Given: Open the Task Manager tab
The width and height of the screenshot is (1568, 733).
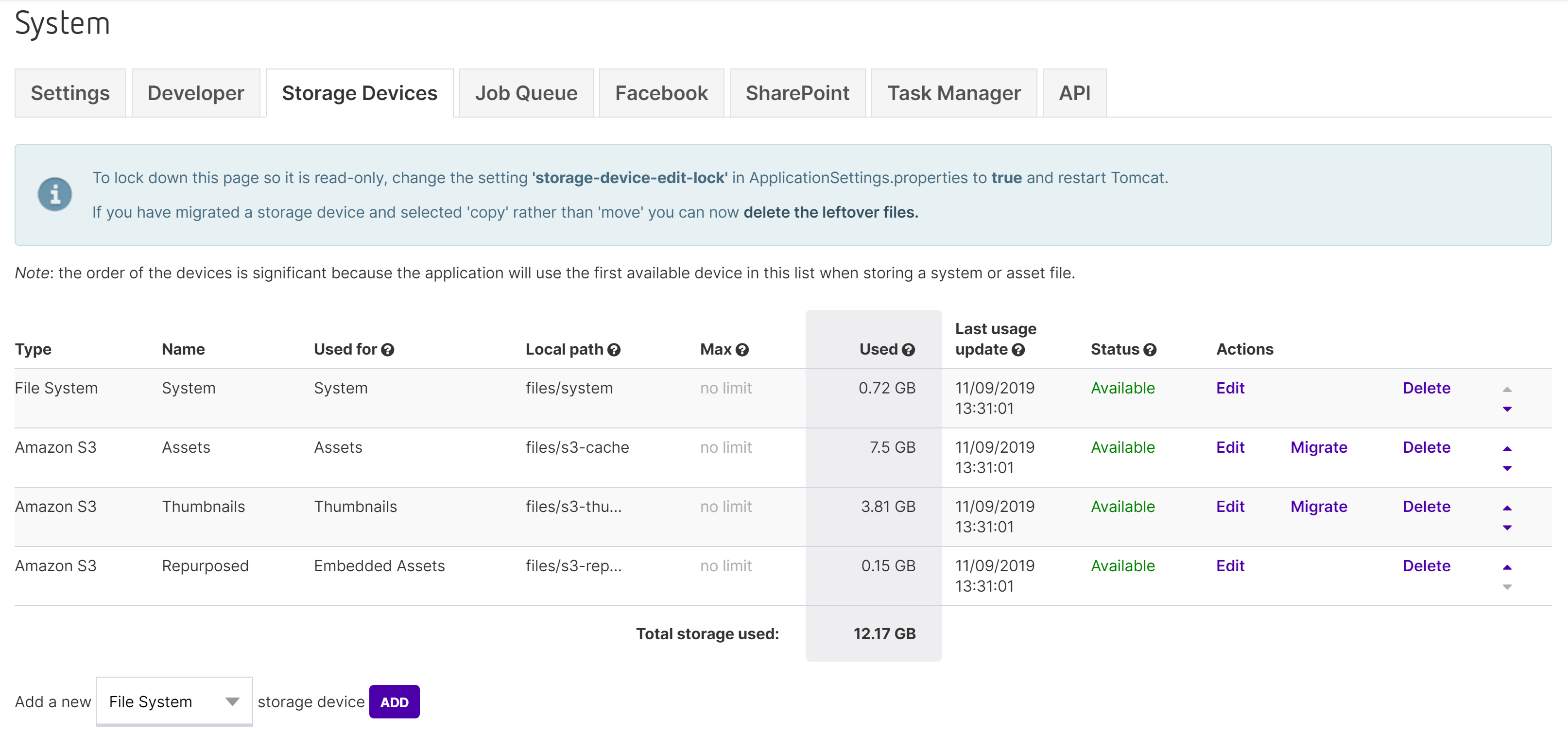Looking at the screenshot, I should point(954,93).
